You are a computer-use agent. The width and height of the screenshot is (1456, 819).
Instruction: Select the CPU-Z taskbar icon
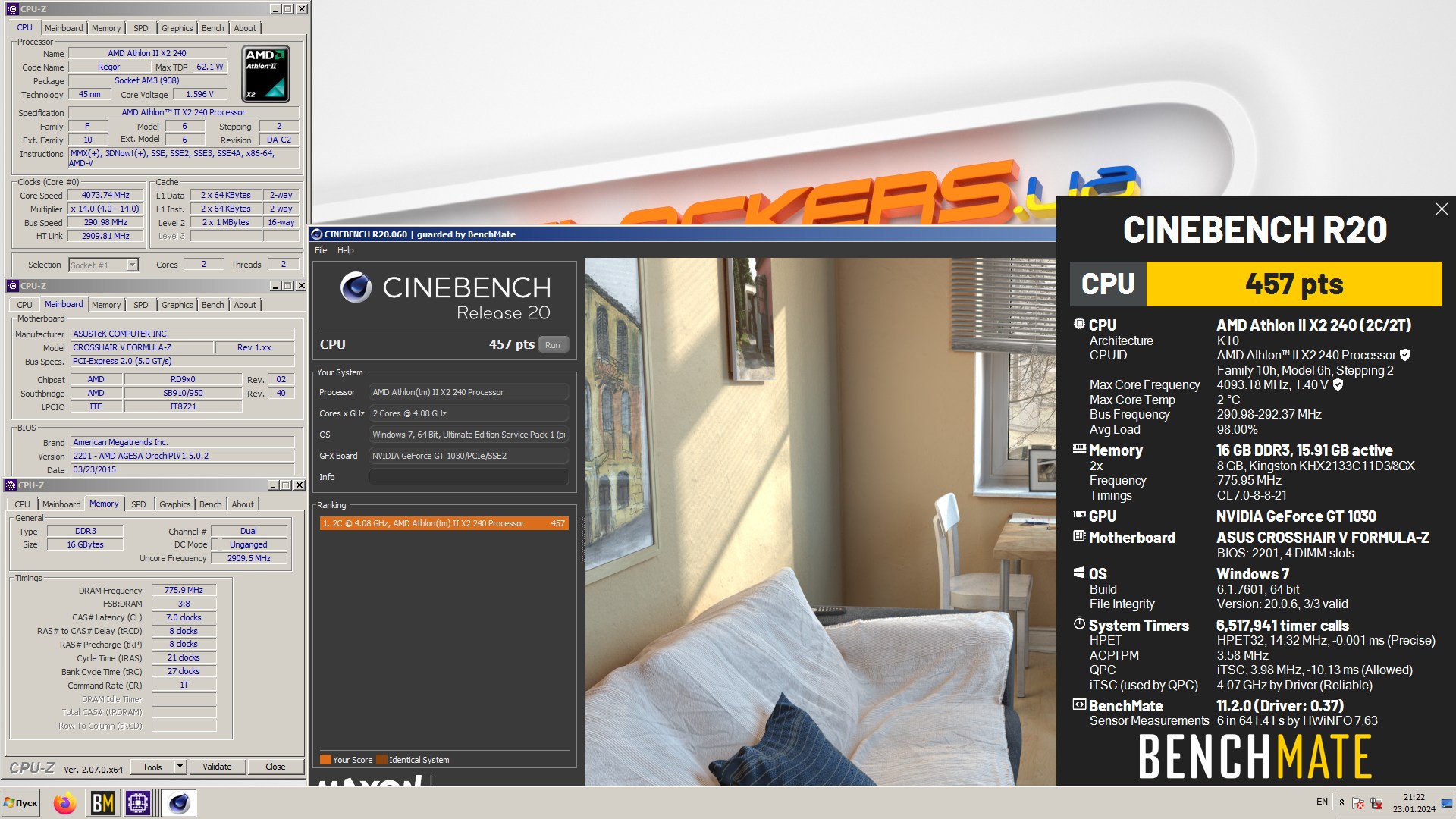[x=139, y=803]
